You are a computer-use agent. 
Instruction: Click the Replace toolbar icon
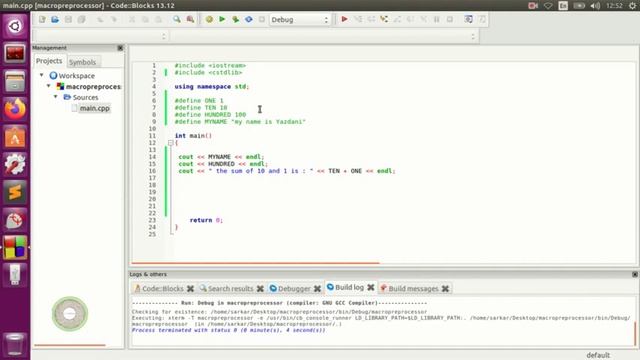pyautogui.click(x=190, y=19)
